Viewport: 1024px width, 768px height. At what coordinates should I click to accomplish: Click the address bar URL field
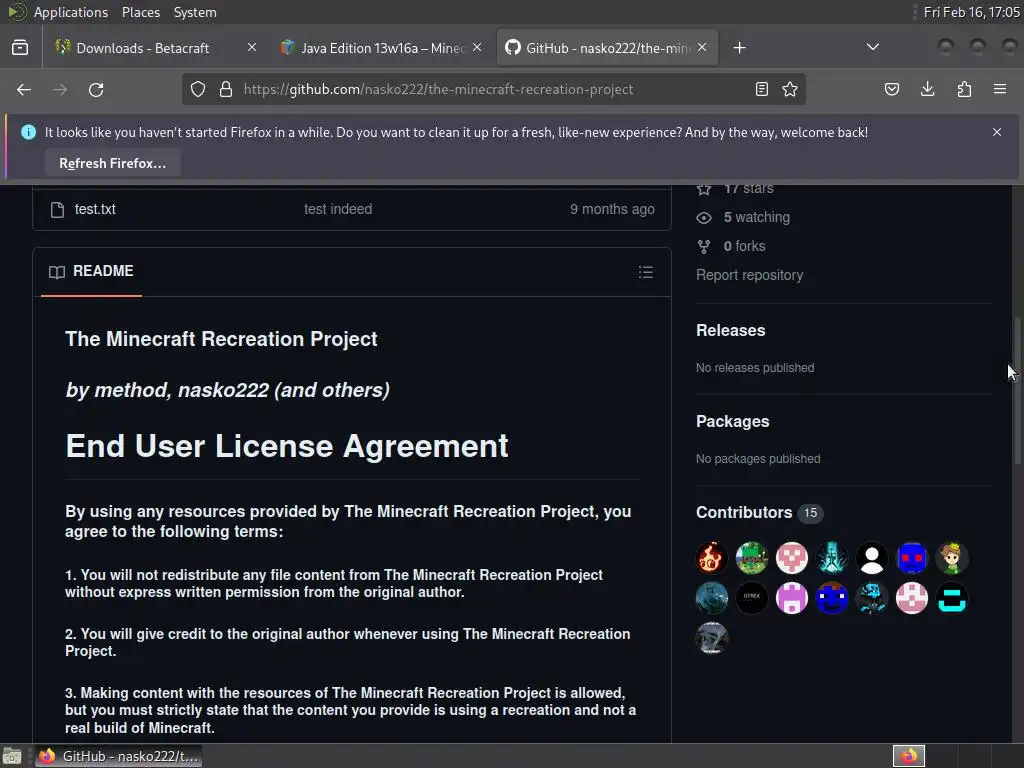pos(493,89)
